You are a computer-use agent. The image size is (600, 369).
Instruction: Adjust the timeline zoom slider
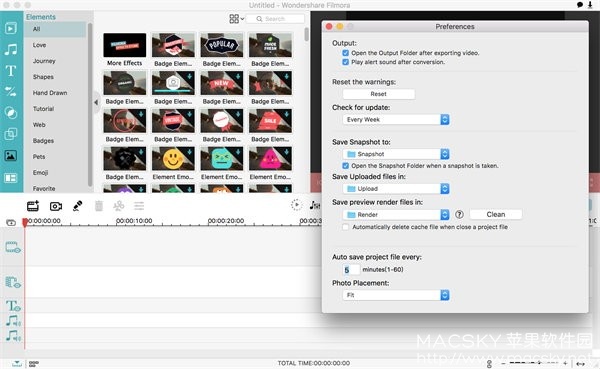(x=534, y=363)
